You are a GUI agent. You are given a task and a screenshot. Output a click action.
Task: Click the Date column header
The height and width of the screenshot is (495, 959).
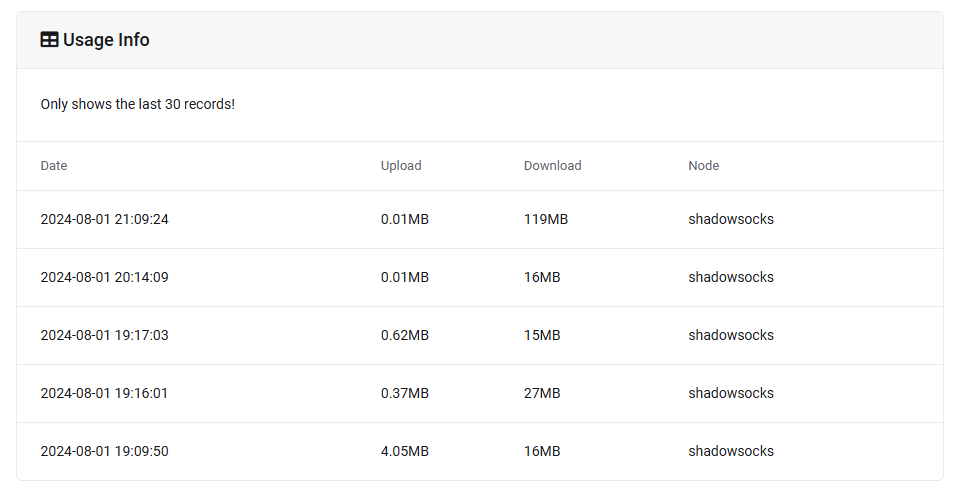tap(54, 166)
